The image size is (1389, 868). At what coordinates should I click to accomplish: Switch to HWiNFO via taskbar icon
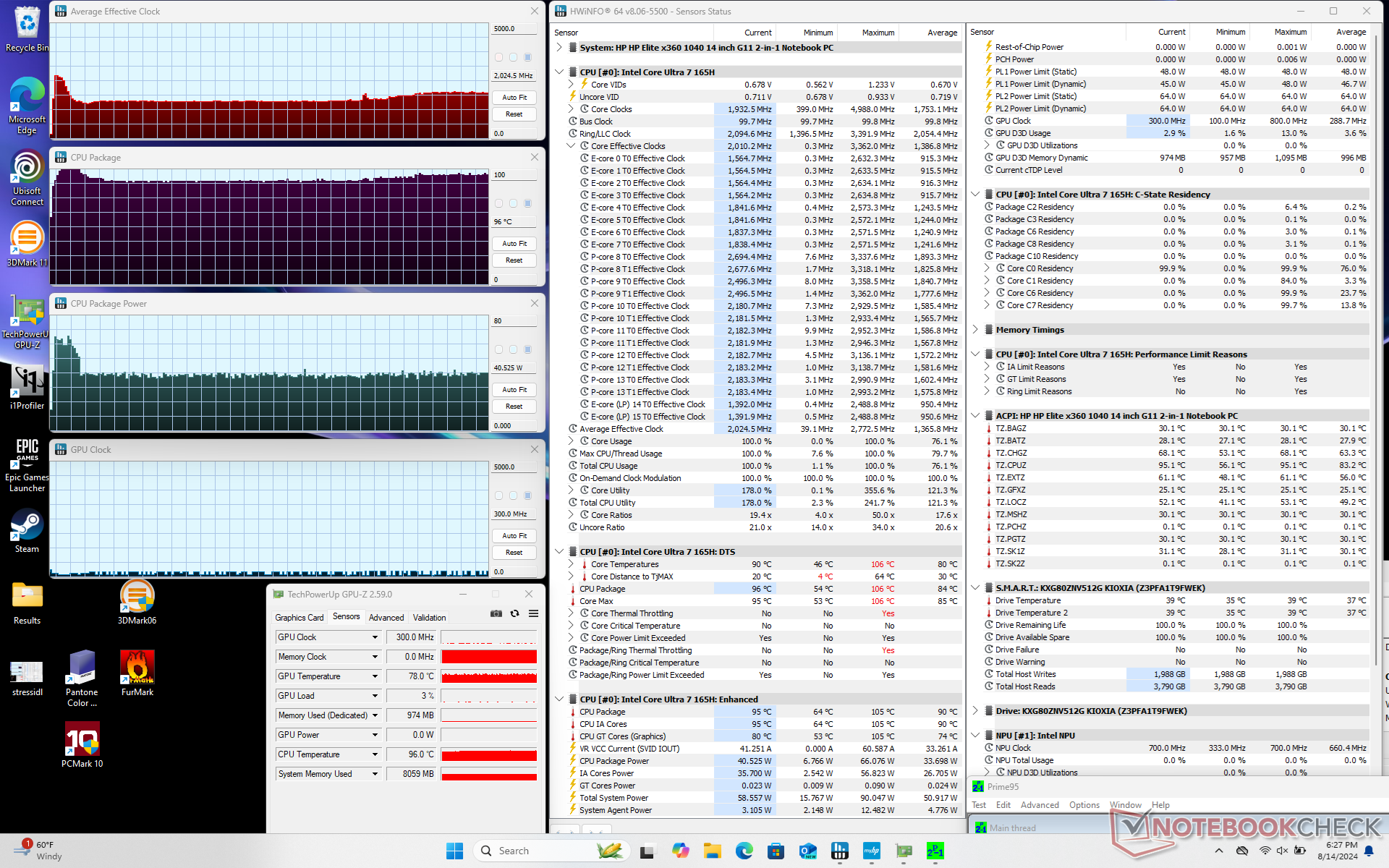(839, 851)
